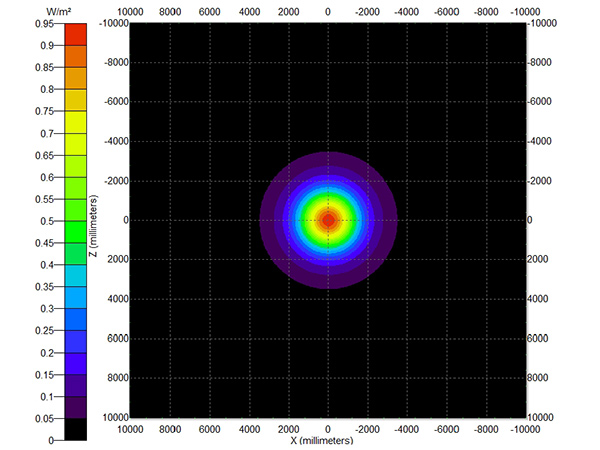600x450 pixels.
Task: Pick the indigo 0.1–0.15 colorbar segment
Action: [76, 386]
